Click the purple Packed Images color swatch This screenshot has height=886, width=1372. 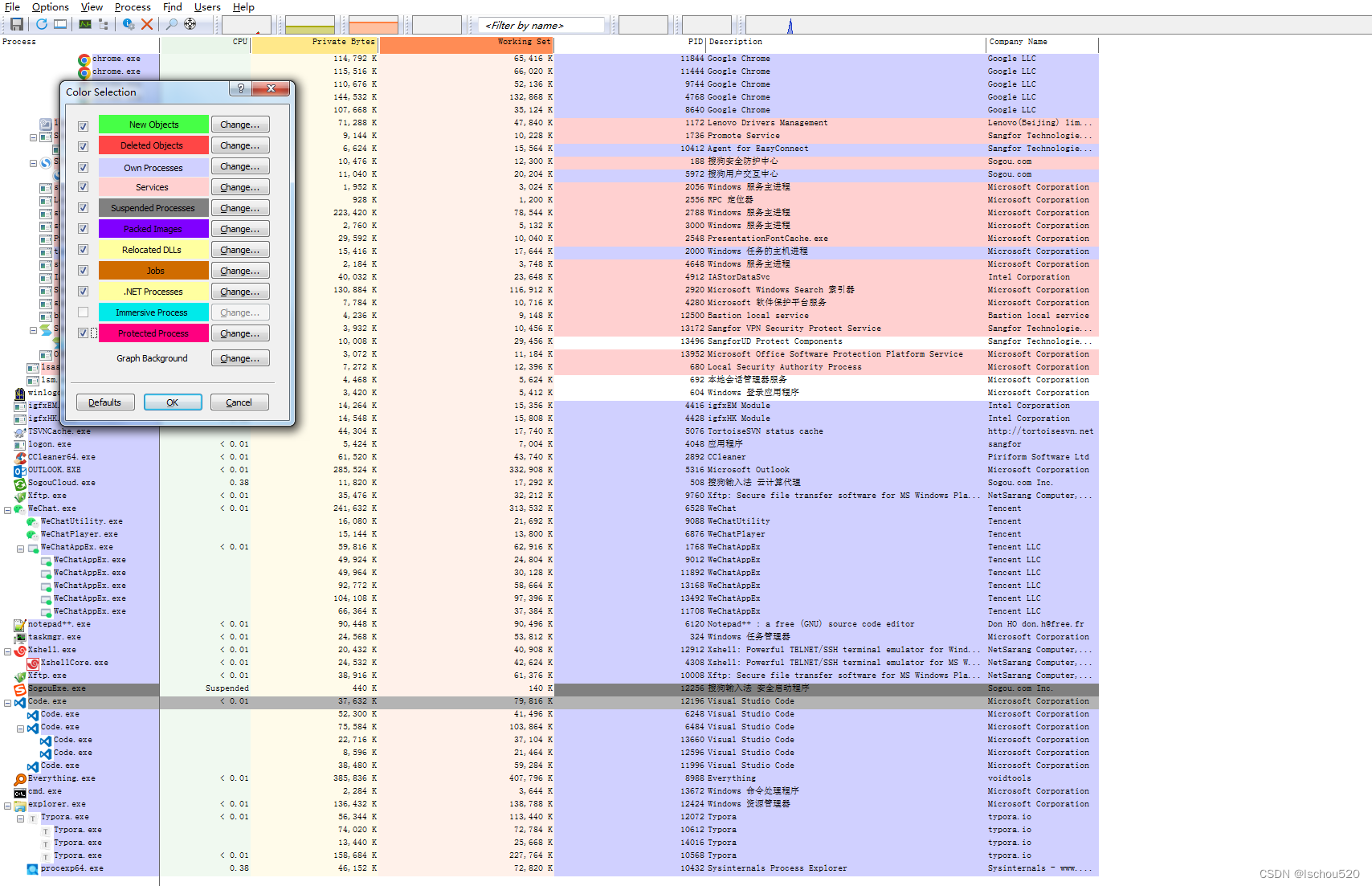click(153, 229)
